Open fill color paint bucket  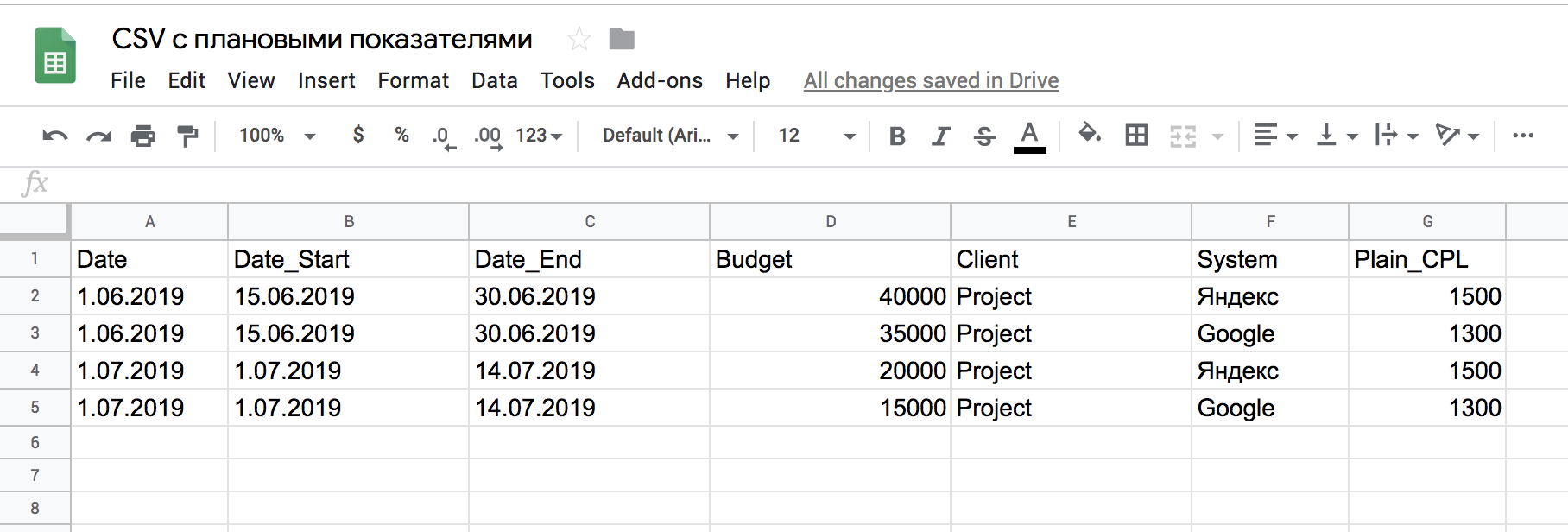click(x=1090, y=134)
